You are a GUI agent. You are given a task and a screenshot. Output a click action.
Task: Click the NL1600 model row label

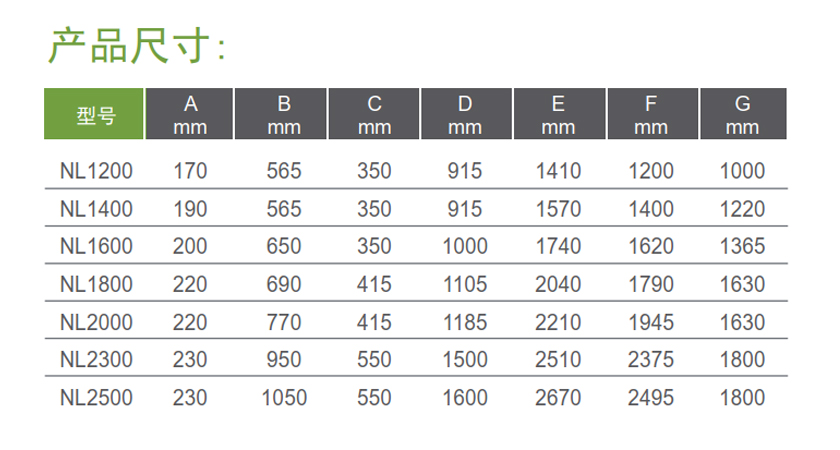pos(96,246)
